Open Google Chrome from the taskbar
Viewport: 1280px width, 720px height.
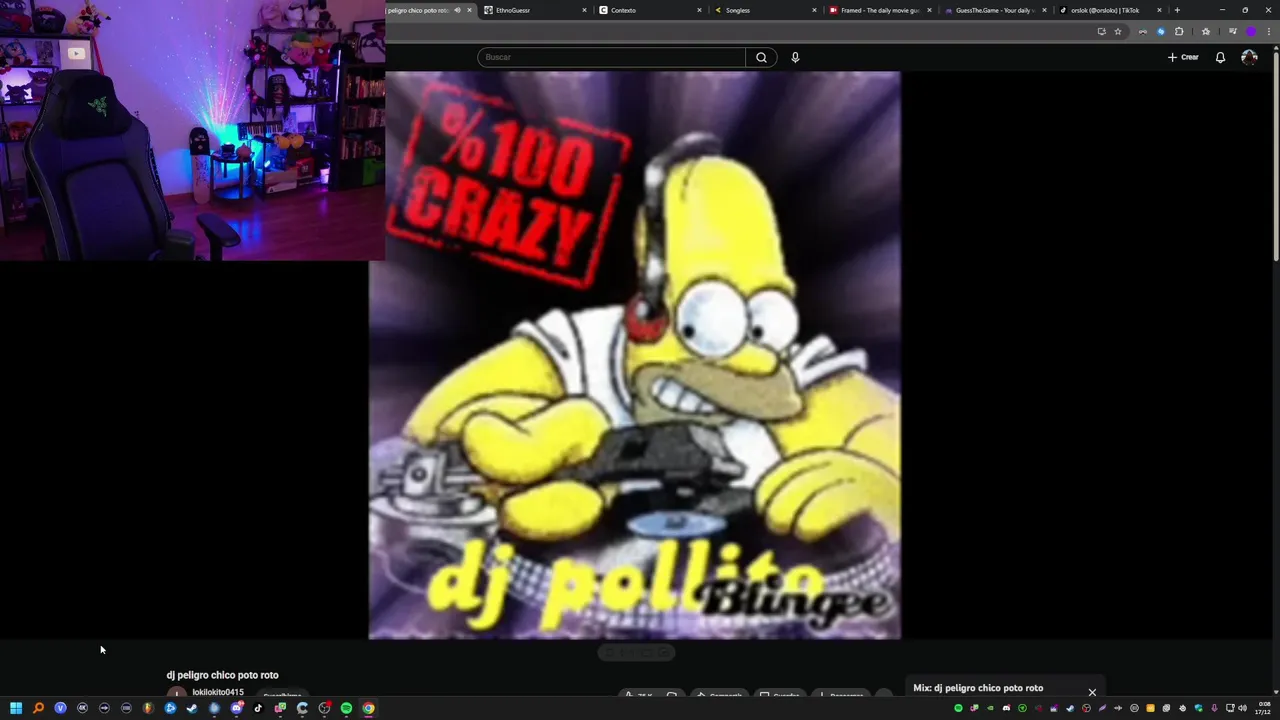point(368,708)
